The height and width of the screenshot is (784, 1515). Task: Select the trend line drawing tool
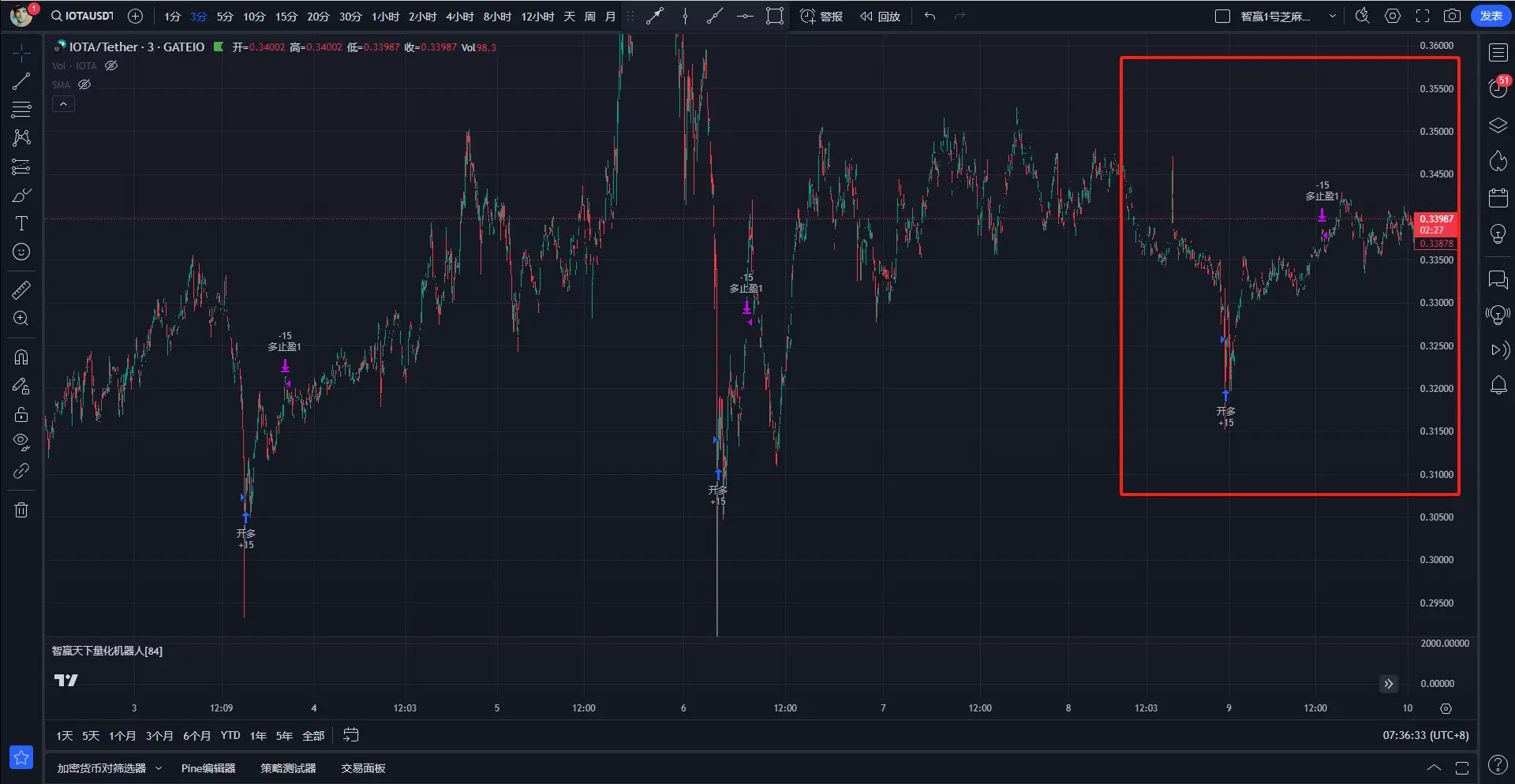[x=21, y=81]
